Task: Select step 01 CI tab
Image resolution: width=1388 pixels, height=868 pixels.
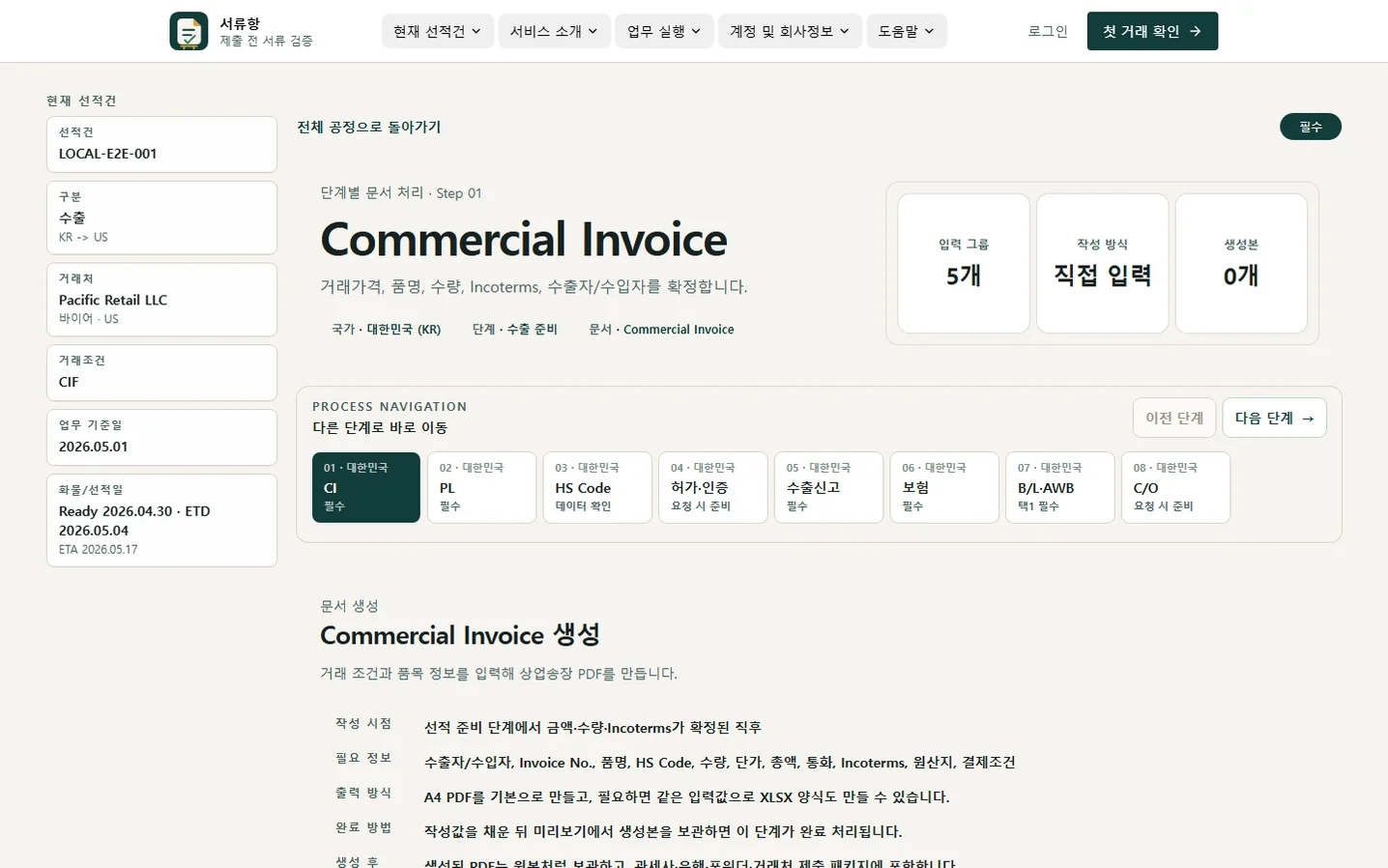Action: 366,487
